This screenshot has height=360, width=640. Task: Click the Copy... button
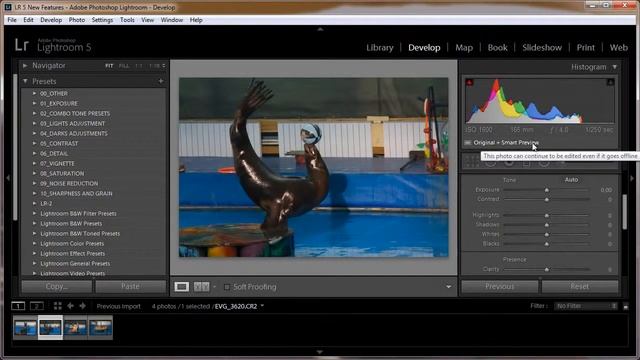pos(57,287)
